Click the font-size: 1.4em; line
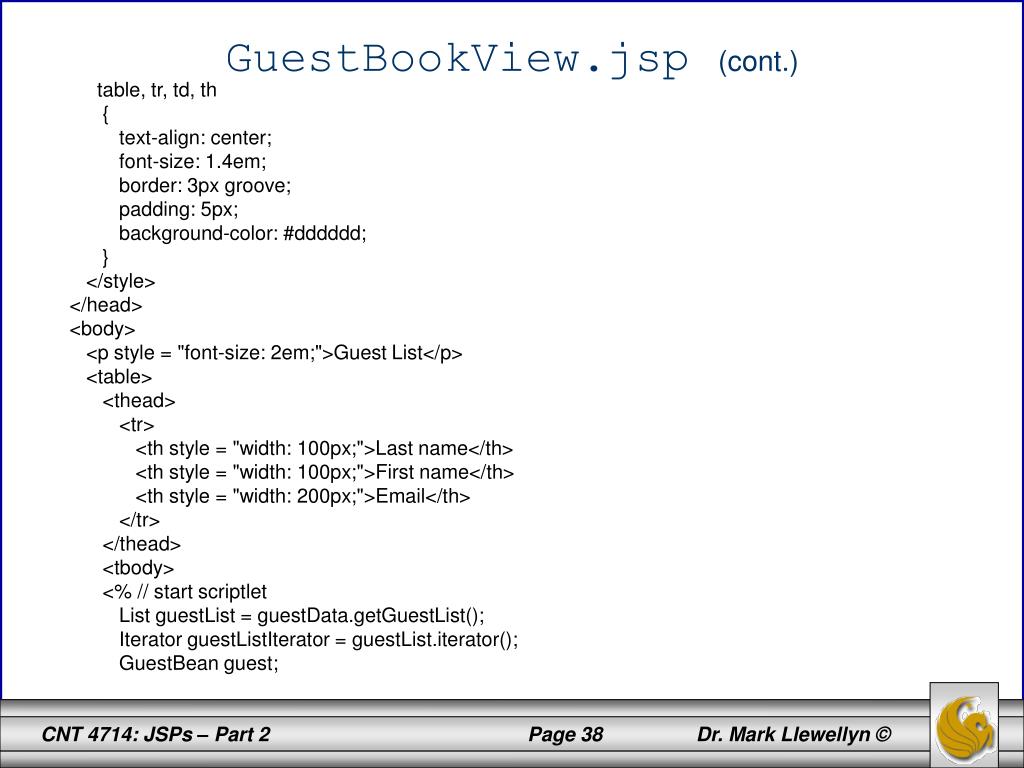 click(193, 161)
